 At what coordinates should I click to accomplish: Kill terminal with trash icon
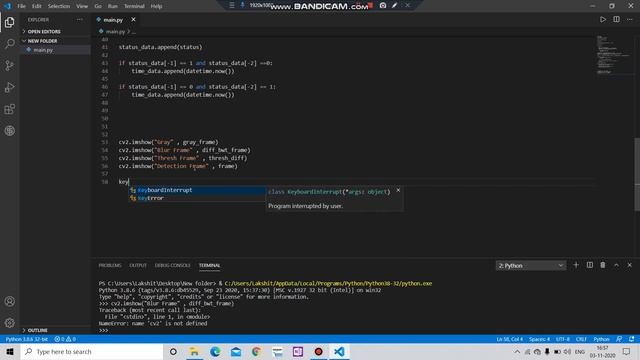click(x=603, y=265)
